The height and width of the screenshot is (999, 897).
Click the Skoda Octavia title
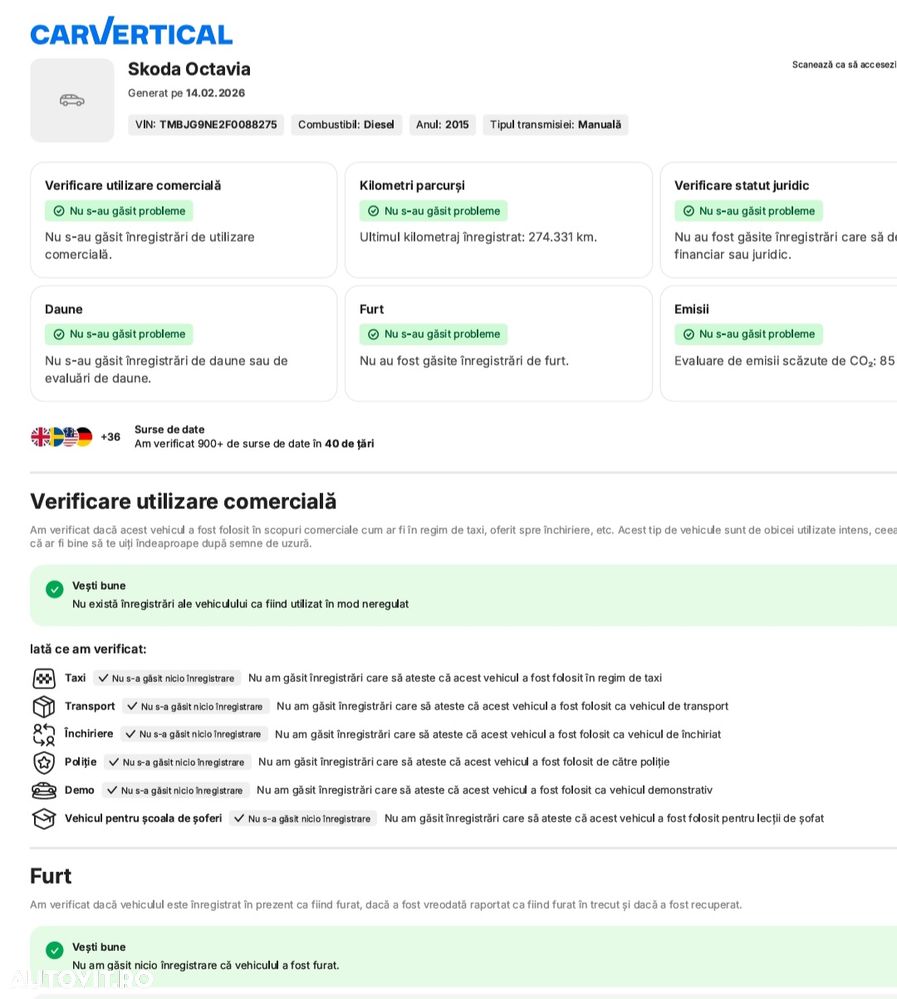pos(189,69)
